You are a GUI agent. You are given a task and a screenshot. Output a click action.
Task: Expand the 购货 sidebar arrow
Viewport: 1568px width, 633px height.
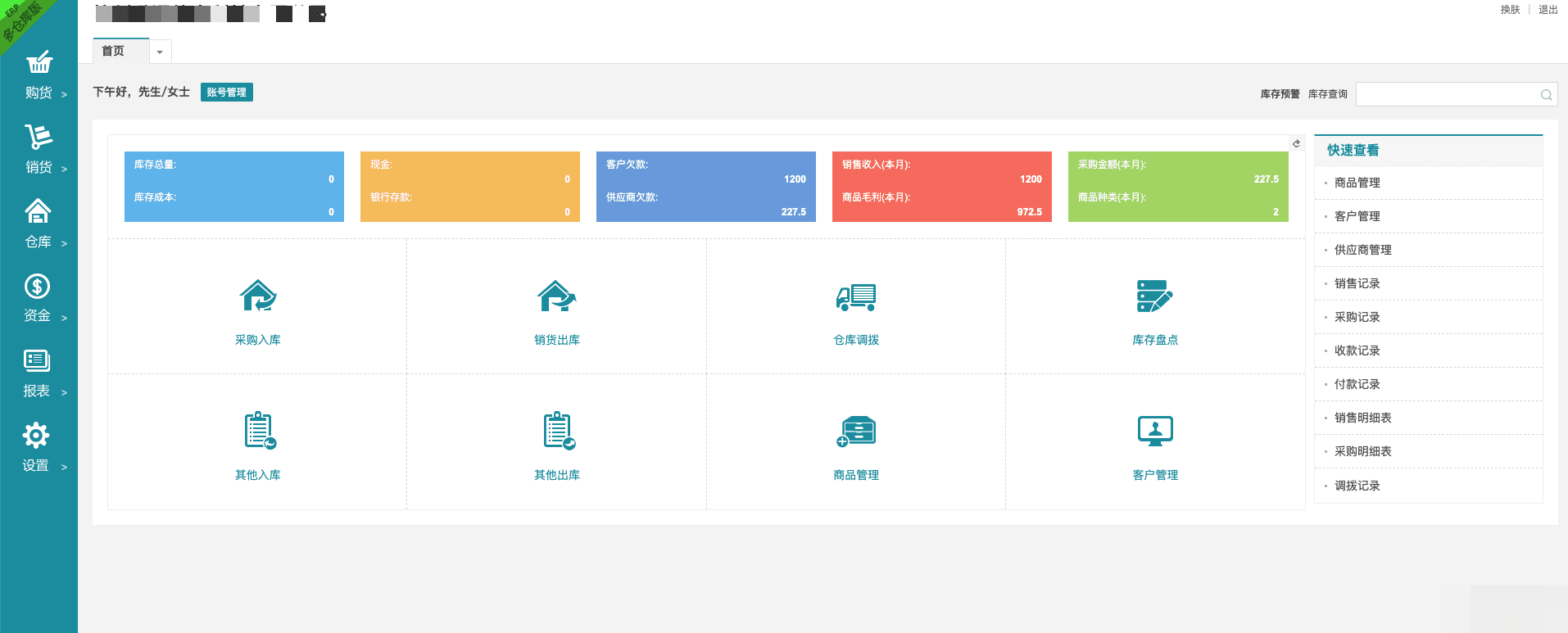pos(64,94)
